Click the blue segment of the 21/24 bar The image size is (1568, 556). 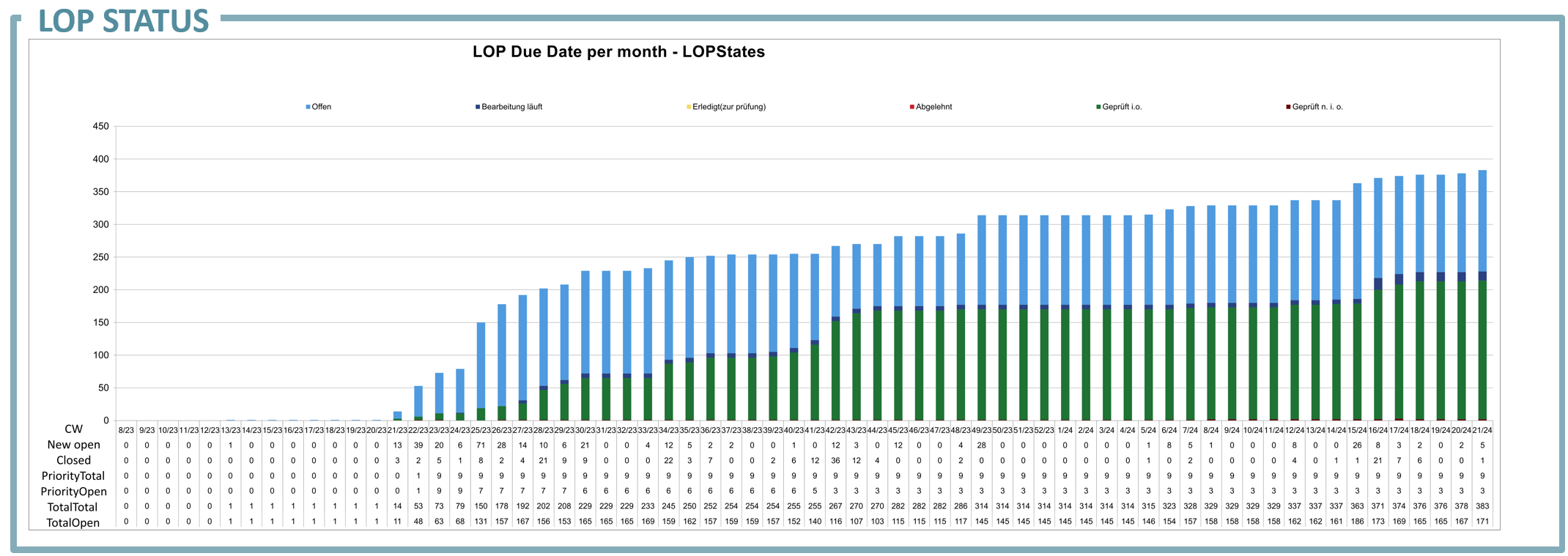(x=1482, y=220)
